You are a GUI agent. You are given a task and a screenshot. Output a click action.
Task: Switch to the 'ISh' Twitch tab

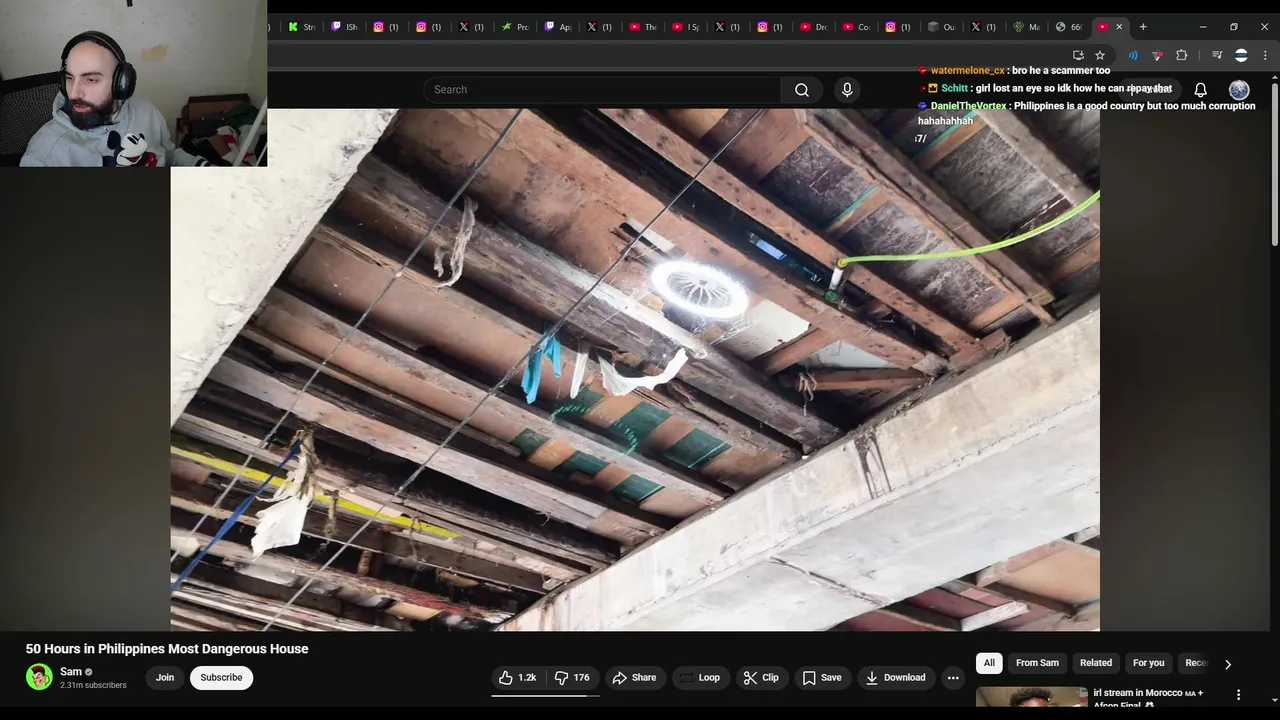coord(344,27)
